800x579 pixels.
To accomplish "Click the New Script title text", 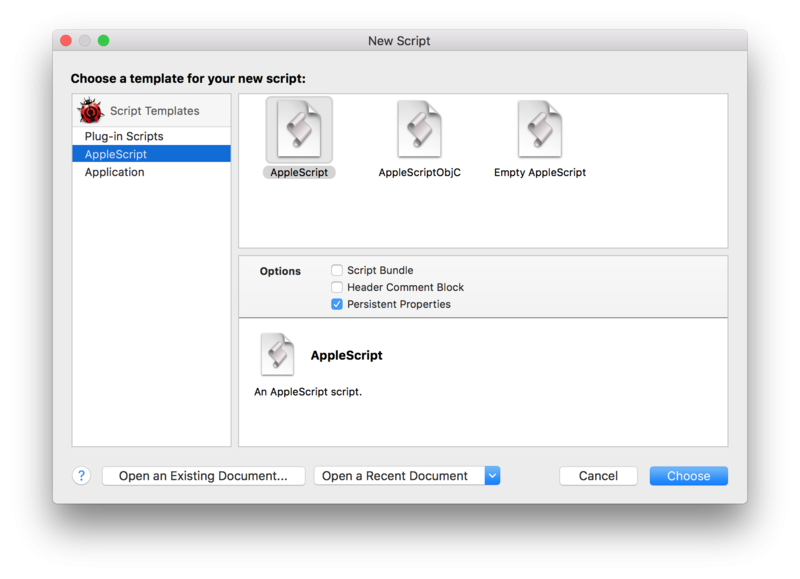I will pyautogui.click(x=399, y=41).
